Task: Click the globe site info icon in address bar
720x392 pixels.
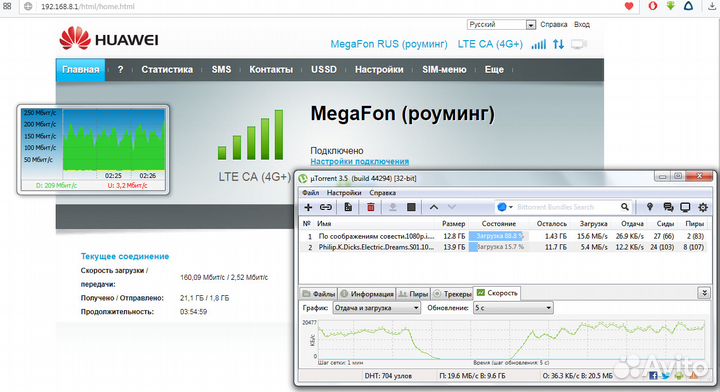Action: (28, 6)
